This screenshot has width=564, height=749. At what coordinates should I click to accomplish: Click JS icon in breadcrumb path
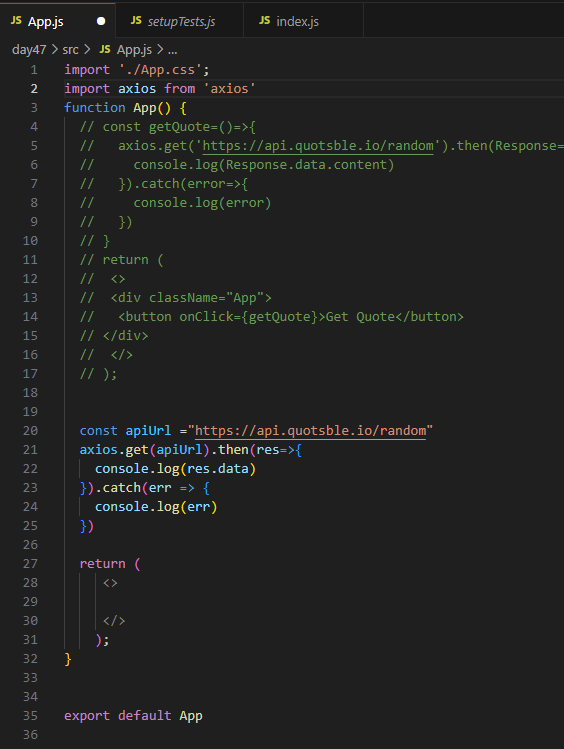pyautogui.click(x=105, y=49)
